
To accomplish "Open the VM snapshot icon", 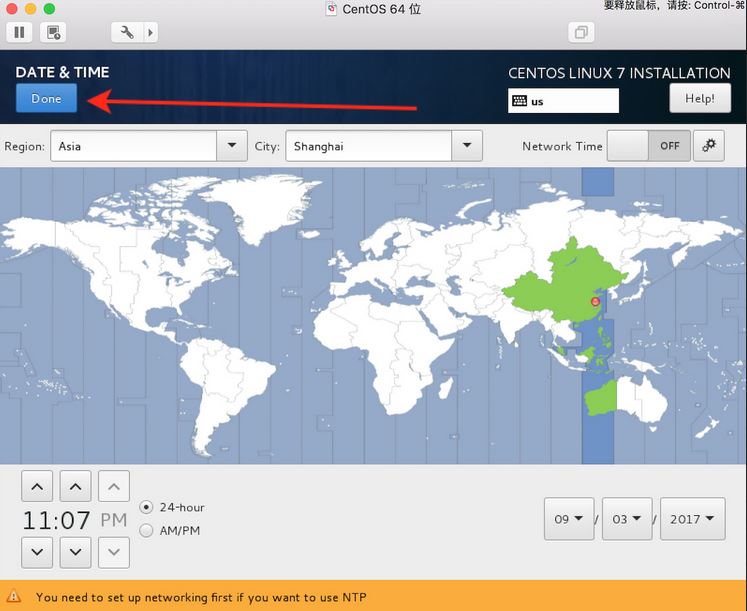I will coord(53,32).
